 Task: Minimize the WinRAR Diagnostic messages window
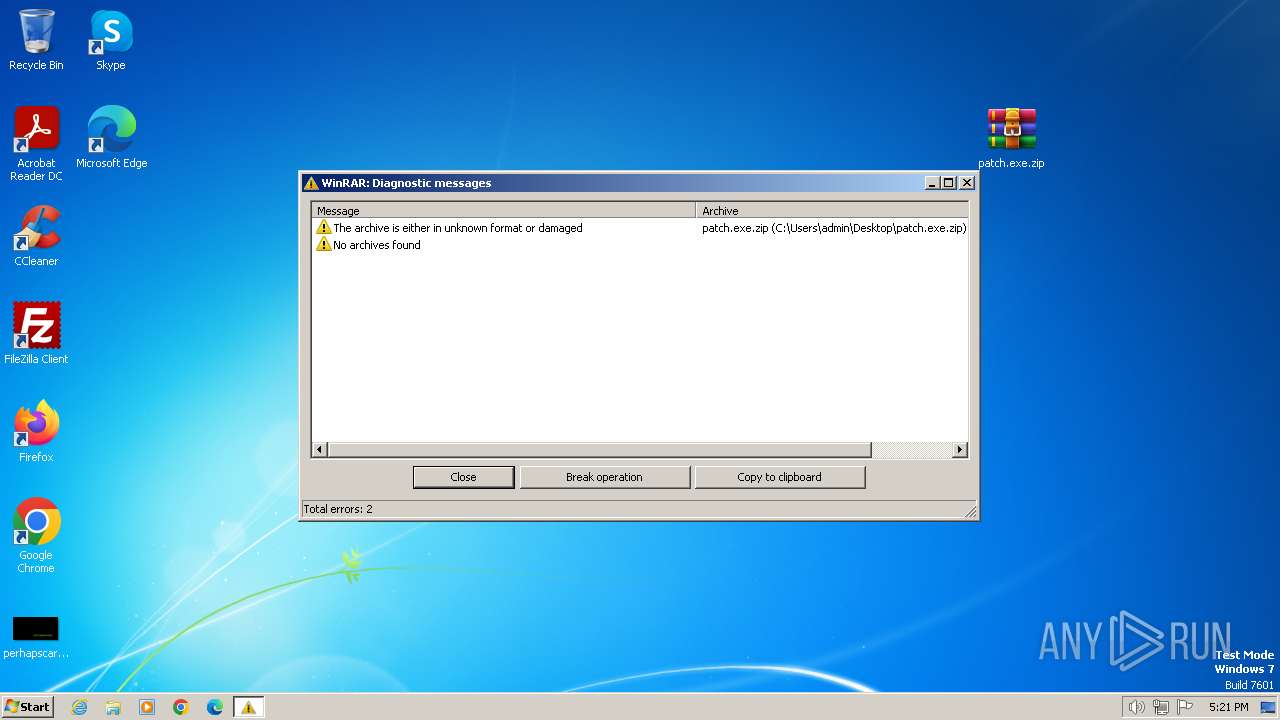click(x=932, y=183)
